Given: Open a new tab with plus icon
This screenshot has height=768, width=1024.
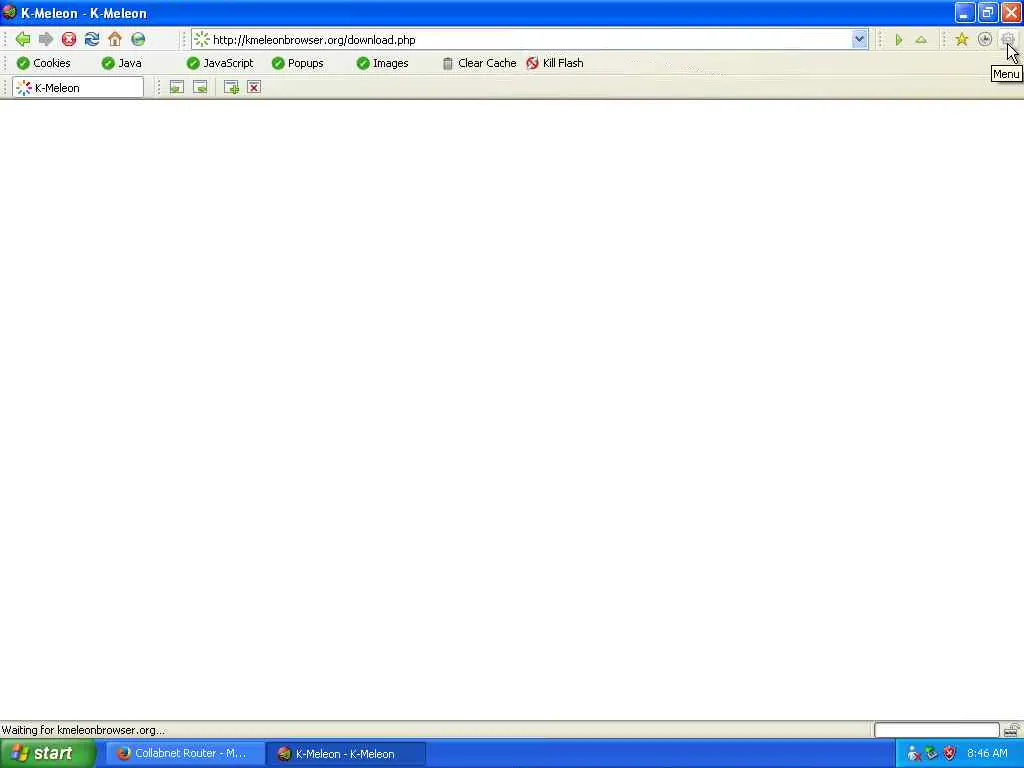Looking at the screenshot, I should coord(231,88).
